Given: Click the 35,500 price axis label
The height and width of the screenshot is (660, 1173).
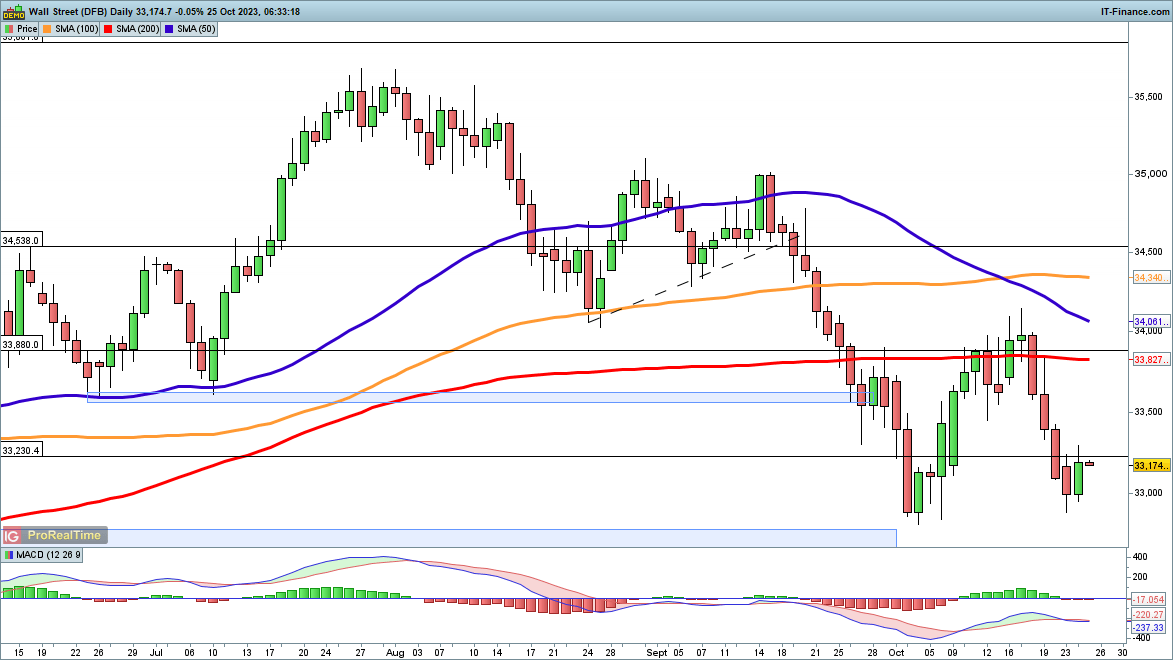Looking at the screenshot, I should (x=1149, y=97).
